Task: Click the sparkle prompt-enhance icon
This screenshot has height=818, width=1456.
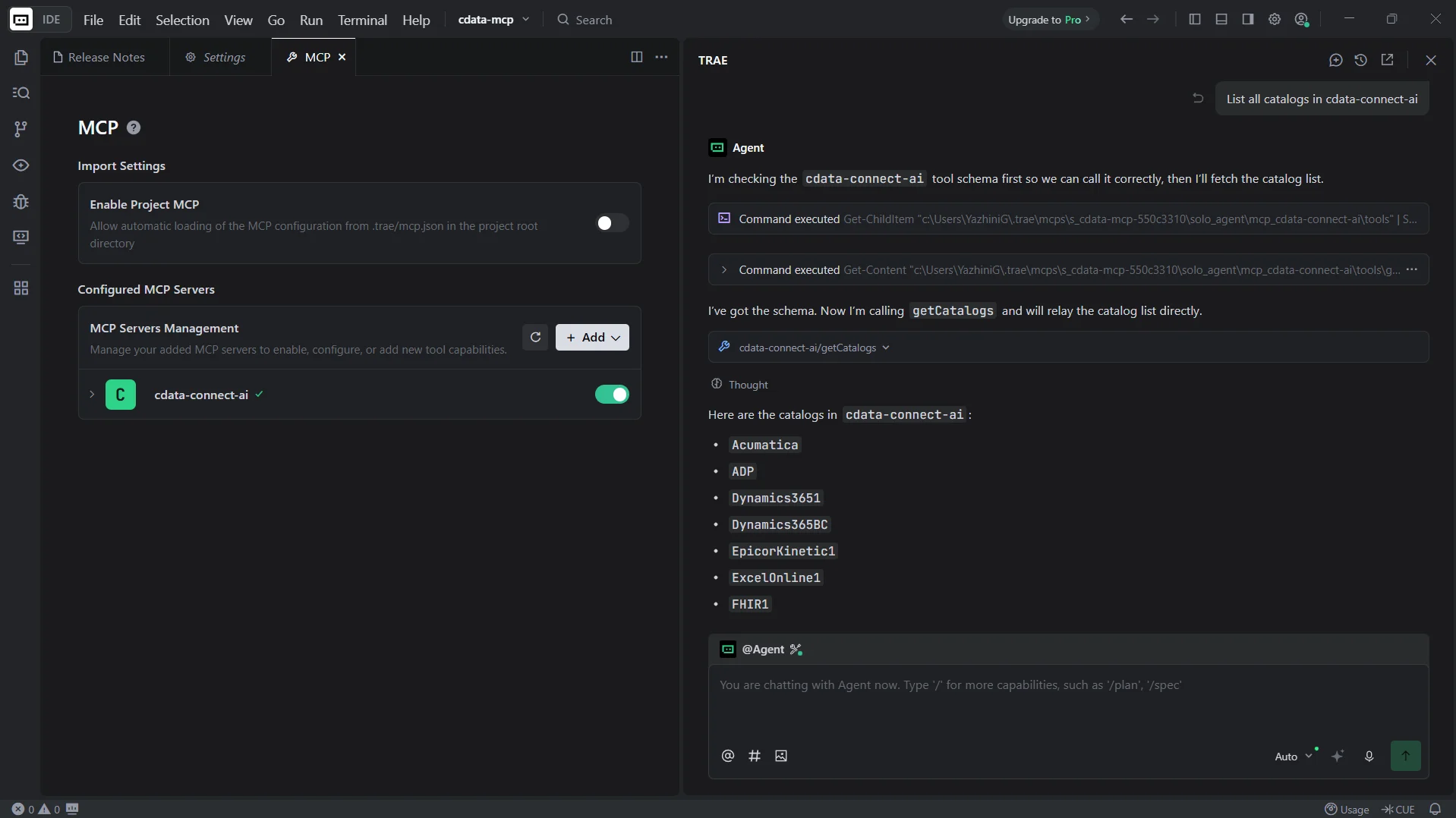Action: [1338, 756]
